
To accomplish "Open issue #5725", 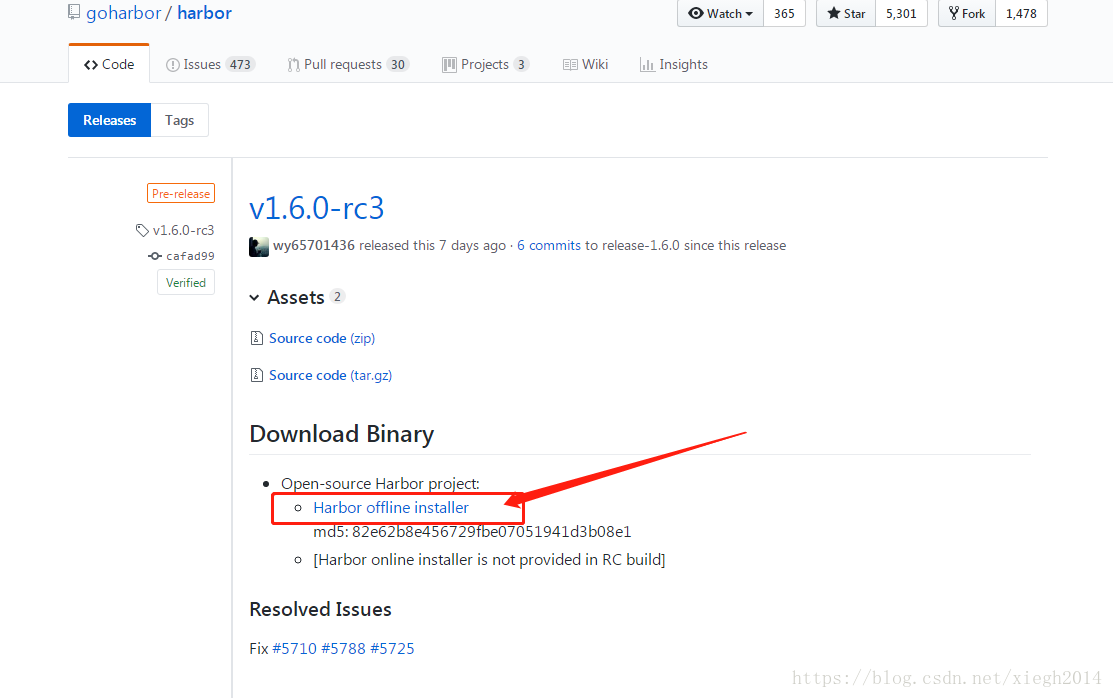I will (393, 648).
